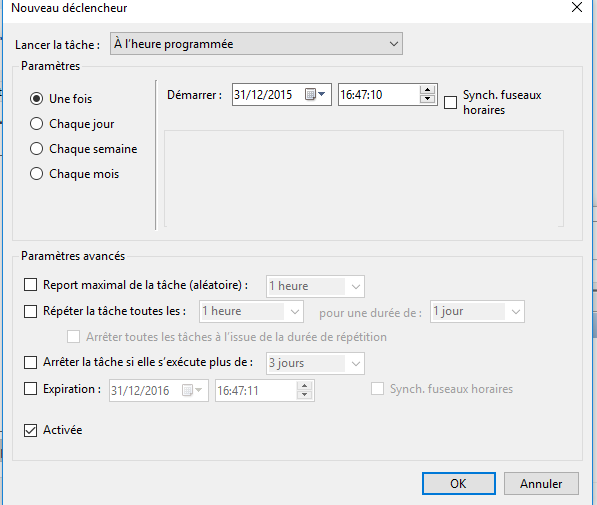Open the 3 jours stop-task dropdown
Image resolution: width=597 pixels, height=505 pixels.
pos(315,363)
